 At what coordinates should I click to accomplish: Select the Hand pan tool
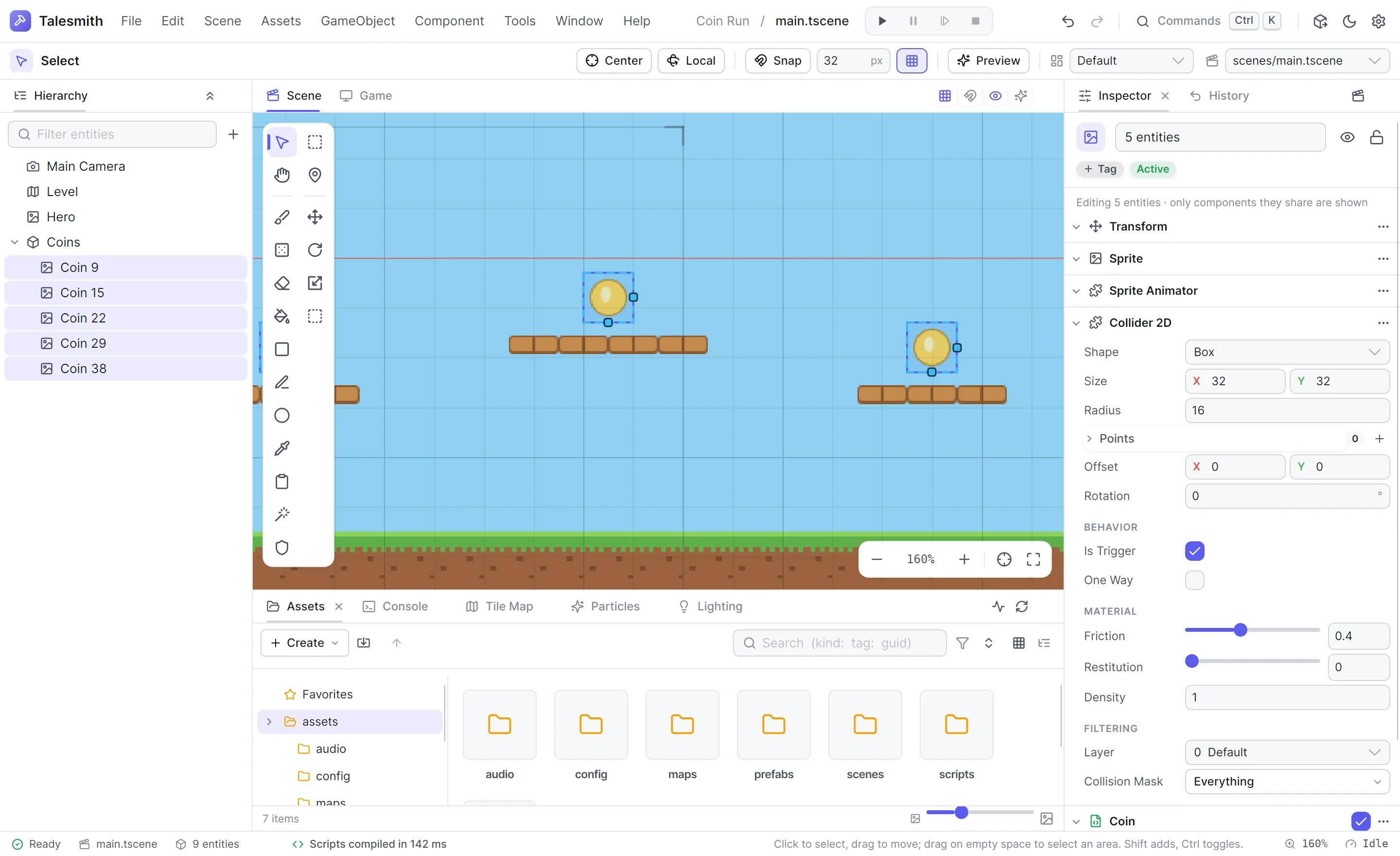click(x=282, y=175)
